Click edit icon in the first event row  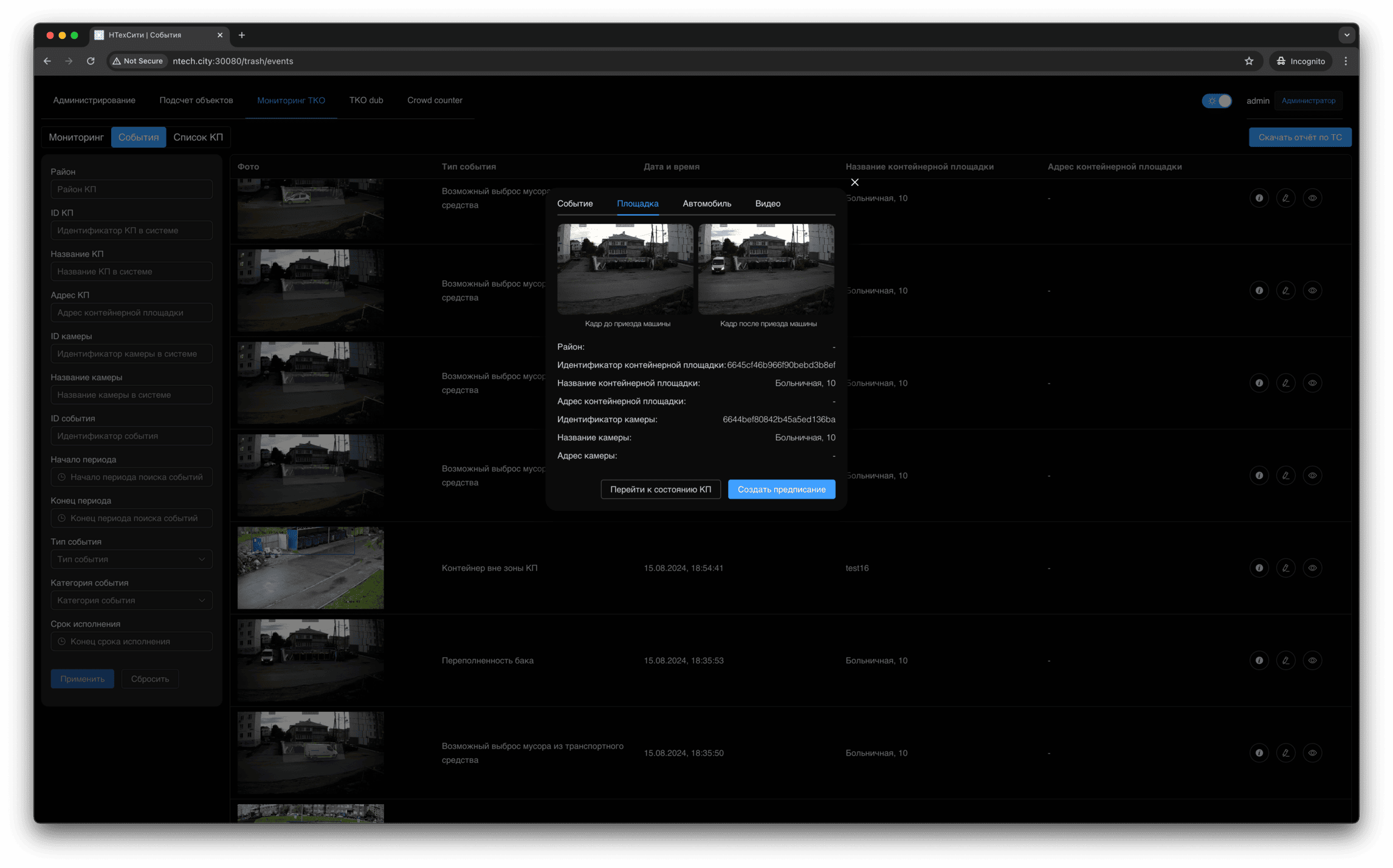point(1285,198)
